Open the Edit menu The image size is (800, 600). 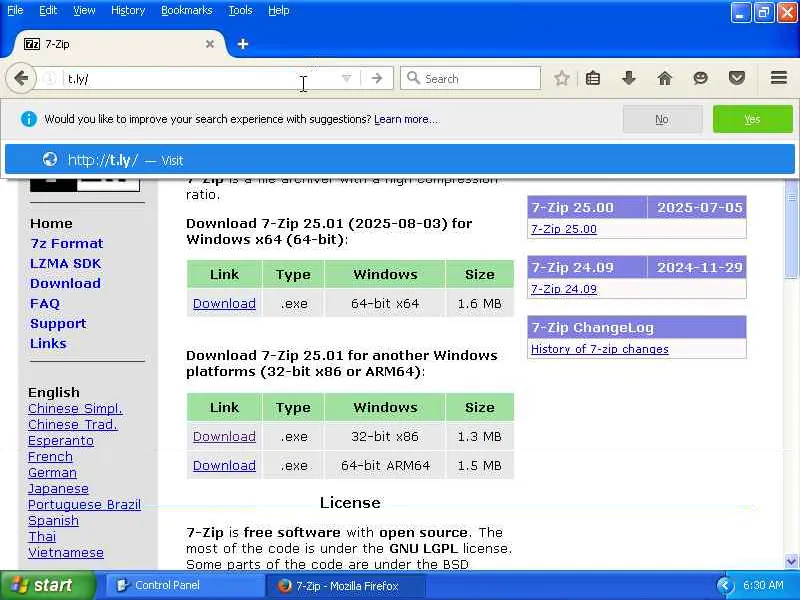pos(48,10)
